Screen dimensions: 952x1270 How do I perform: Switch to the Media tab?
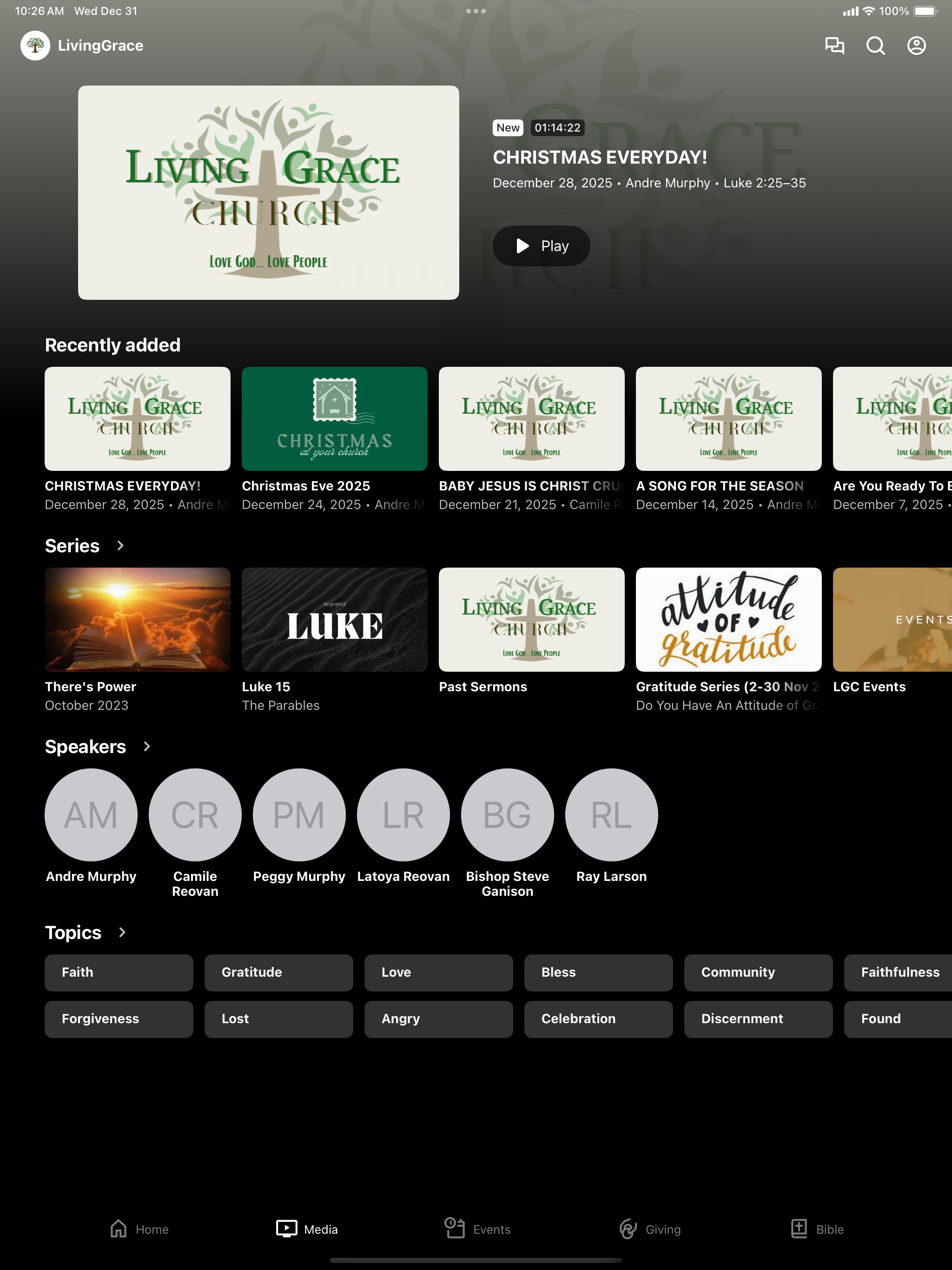tap(307, 1229)
